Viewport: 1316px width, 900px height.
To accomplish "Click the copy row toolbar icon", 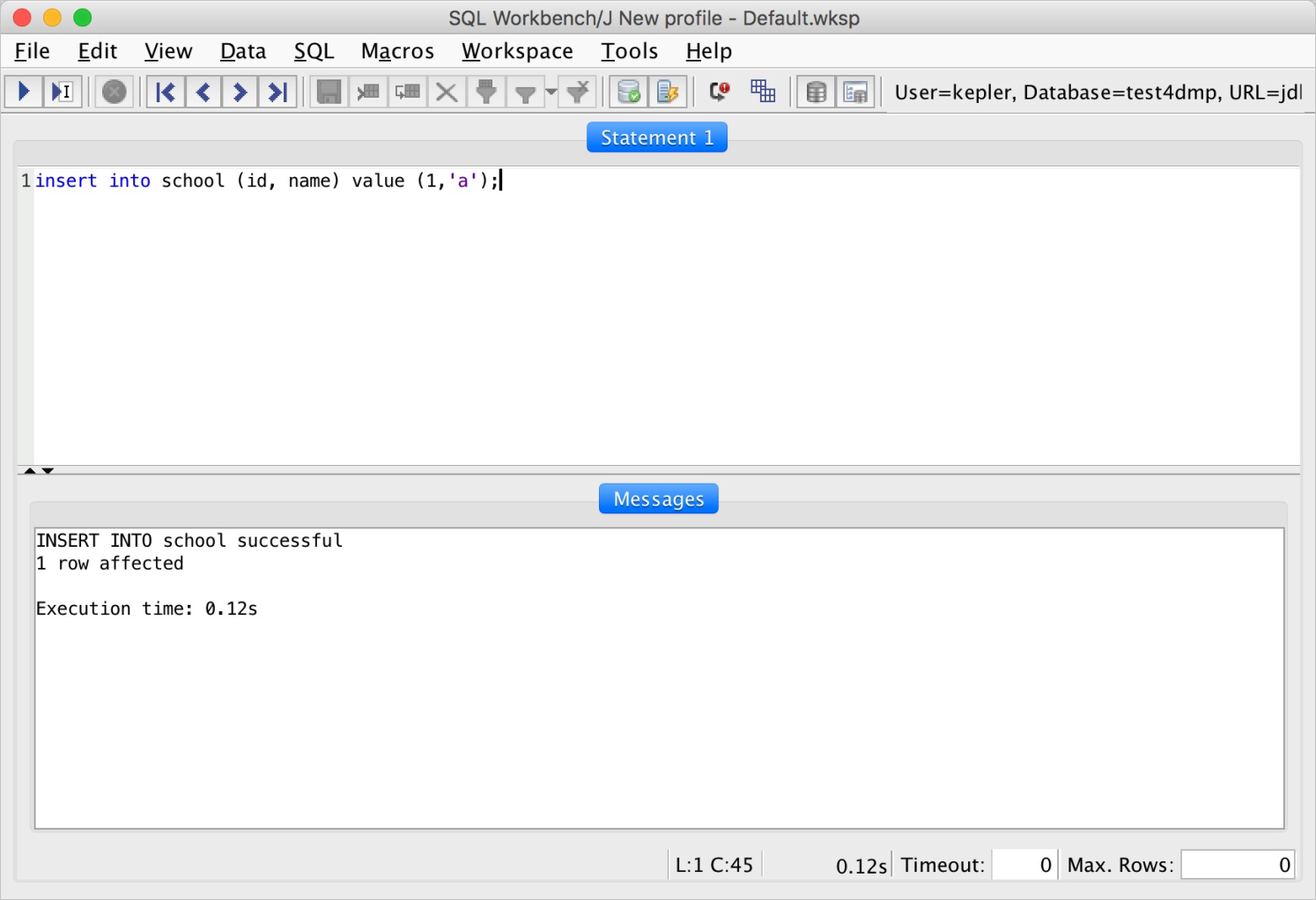I will coord(408,92).
